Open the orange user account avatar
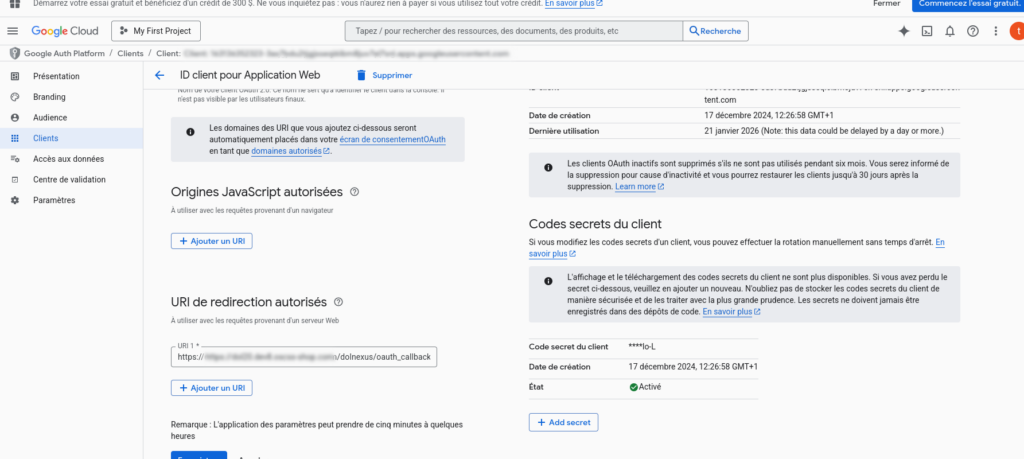The width and height of the screenshot is (1024, 459). click(1016, 31)
